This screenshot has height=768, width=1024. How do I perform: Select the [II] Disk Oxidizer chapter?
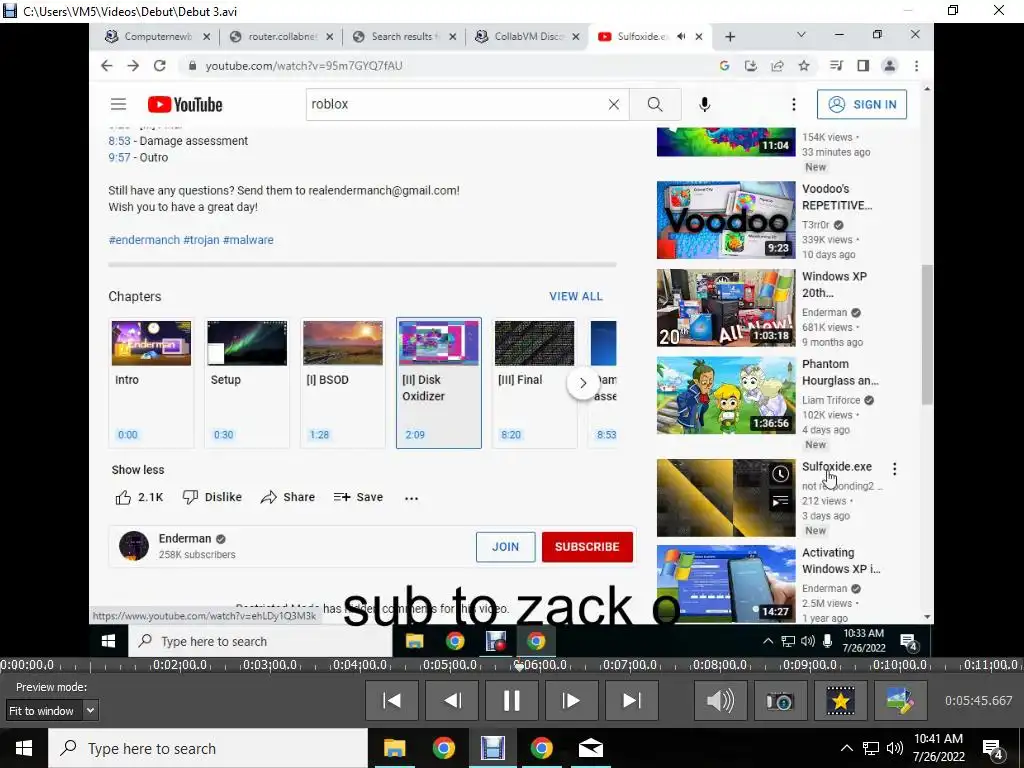(x=439, y=383)
